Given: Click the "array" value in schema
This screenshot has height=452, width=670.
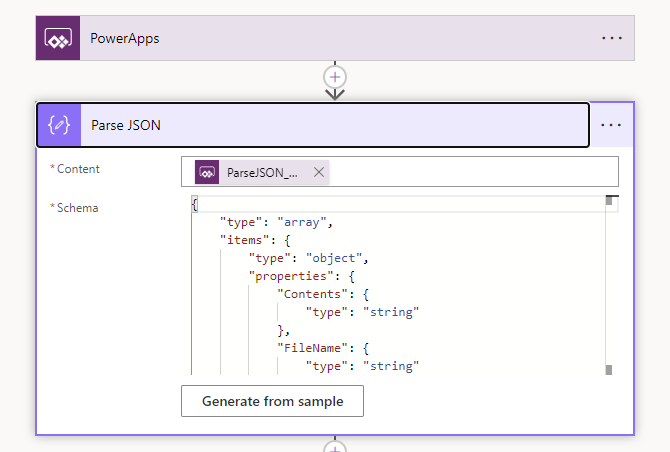Looking at the screenshot, I should click(x=302, y=222).
